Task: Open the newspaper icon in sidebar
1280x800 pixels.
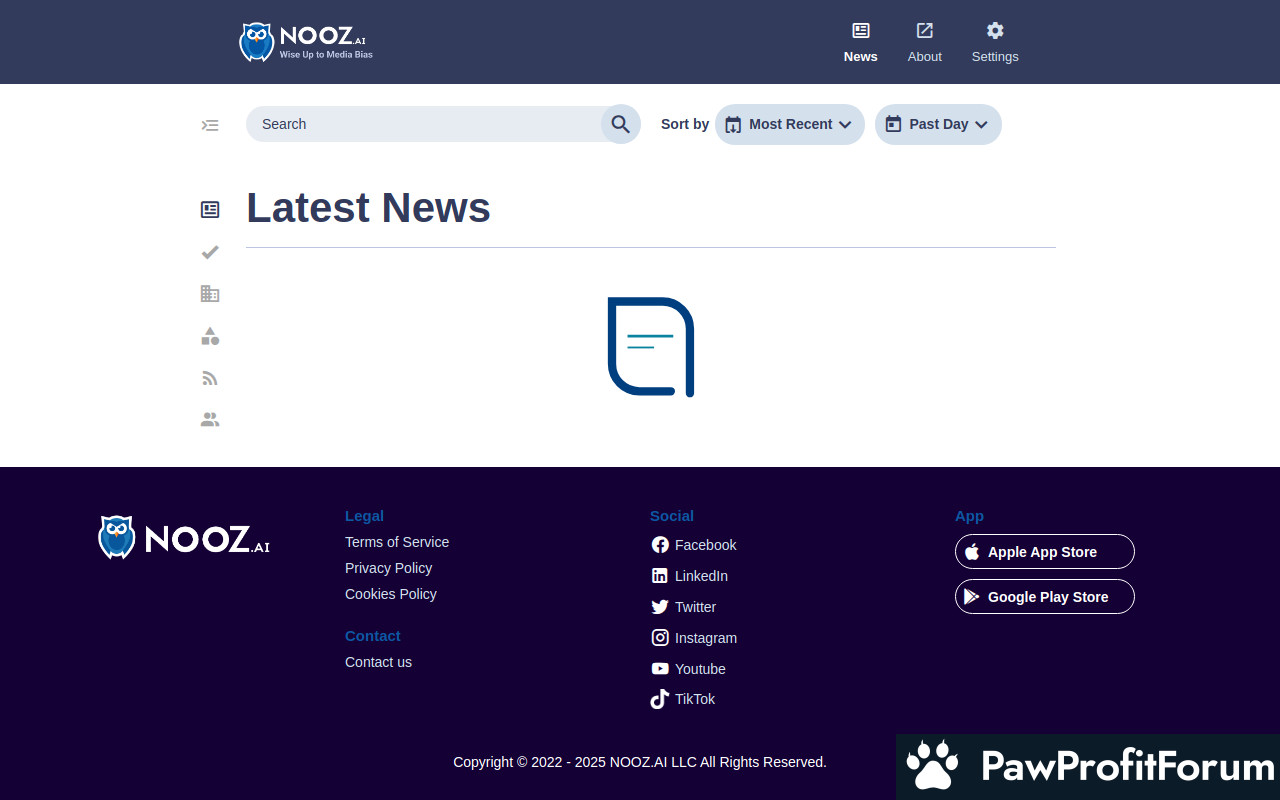Action: click(x=210, y=210)
